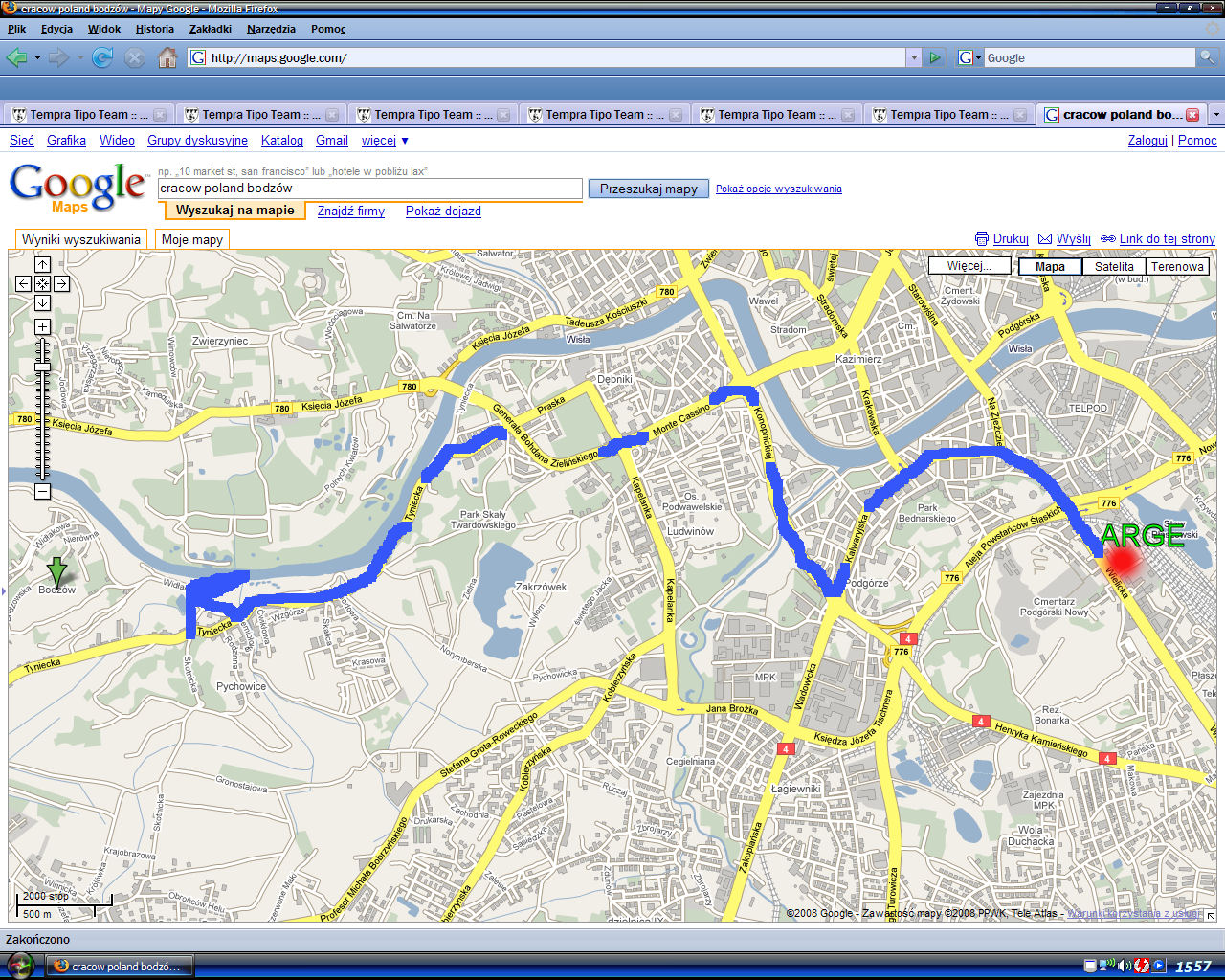The height and width of the screenshot is (980, 1225).
Task: Switch the map view to Satelita
Action: (x=1114, y=266)
